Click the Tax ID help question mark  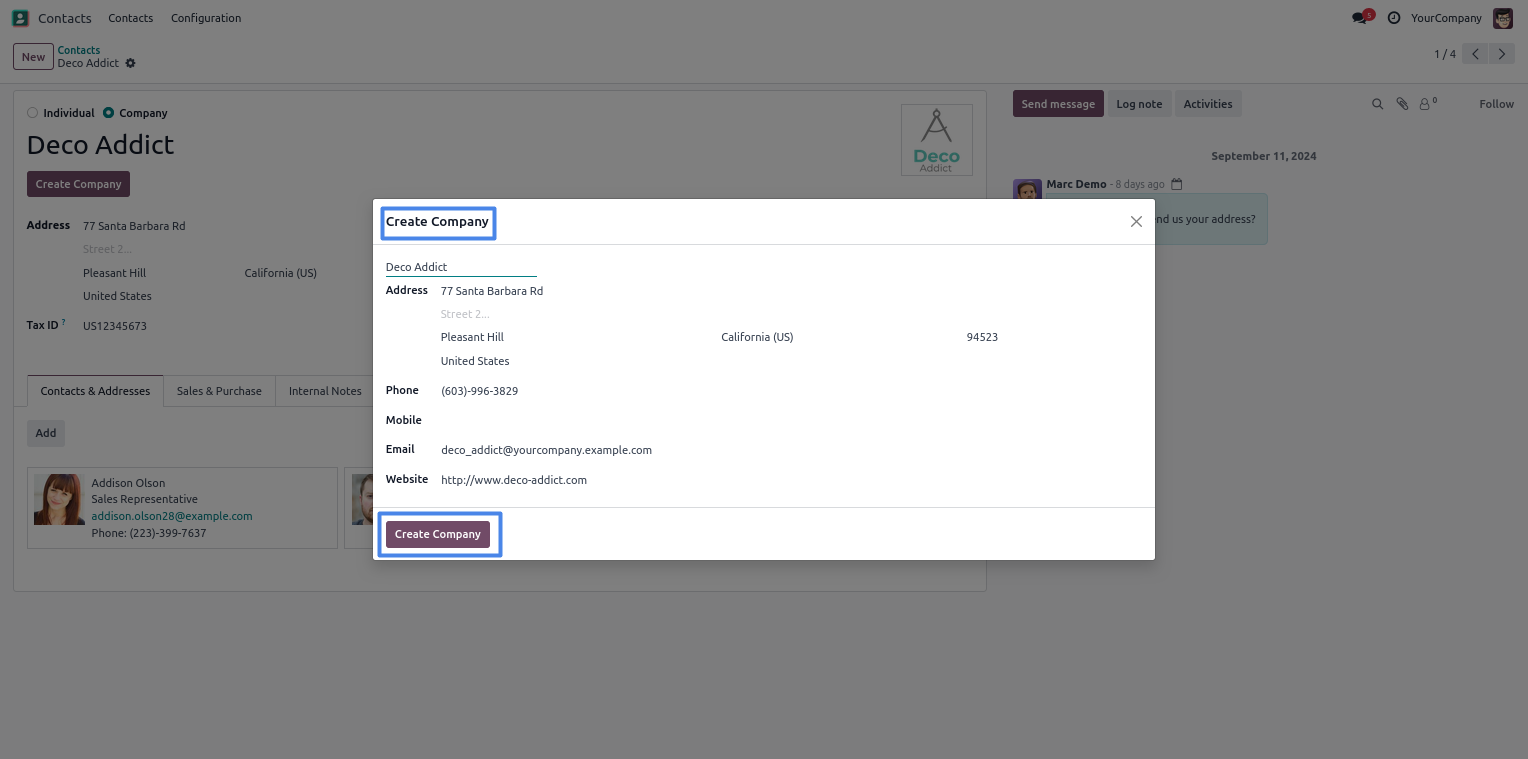pyautogui.click(x=64, y=322)
